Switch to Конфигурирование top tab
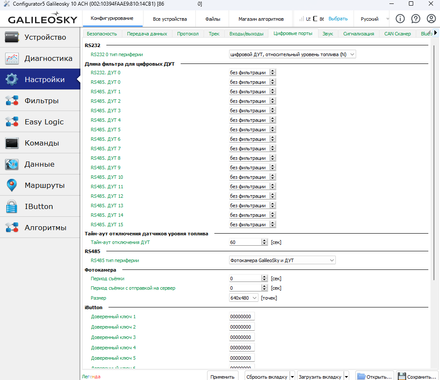 [x=112, y=18]
